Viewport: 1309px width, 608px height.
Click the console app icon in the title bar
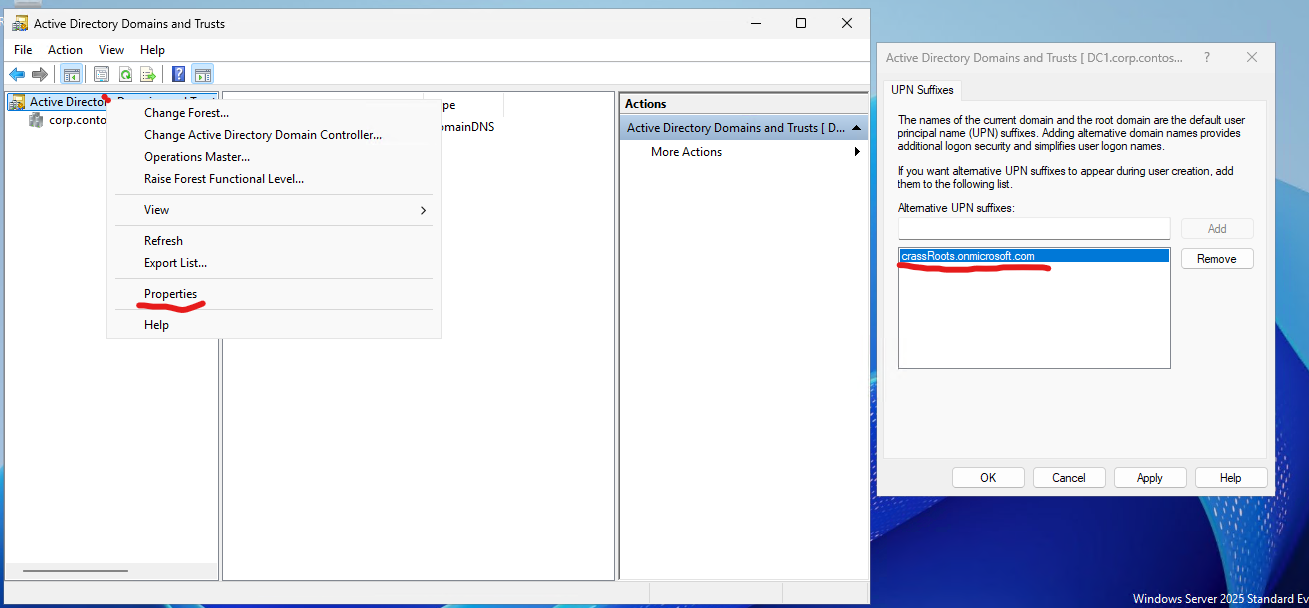click(20, 23)
